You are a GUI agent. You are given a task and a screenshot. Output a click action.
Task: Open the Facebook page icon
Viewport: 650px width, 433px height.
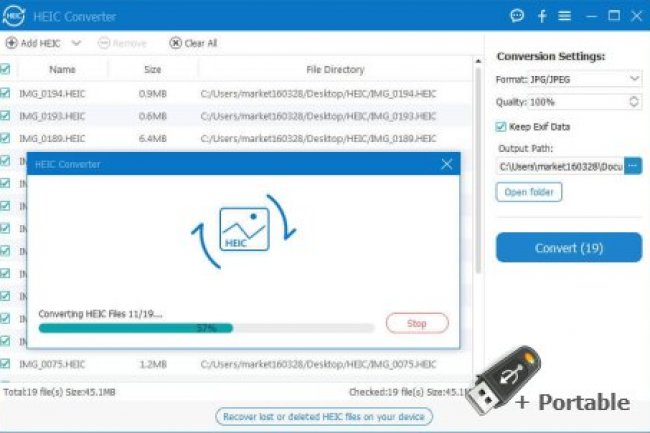click(542, 16)
